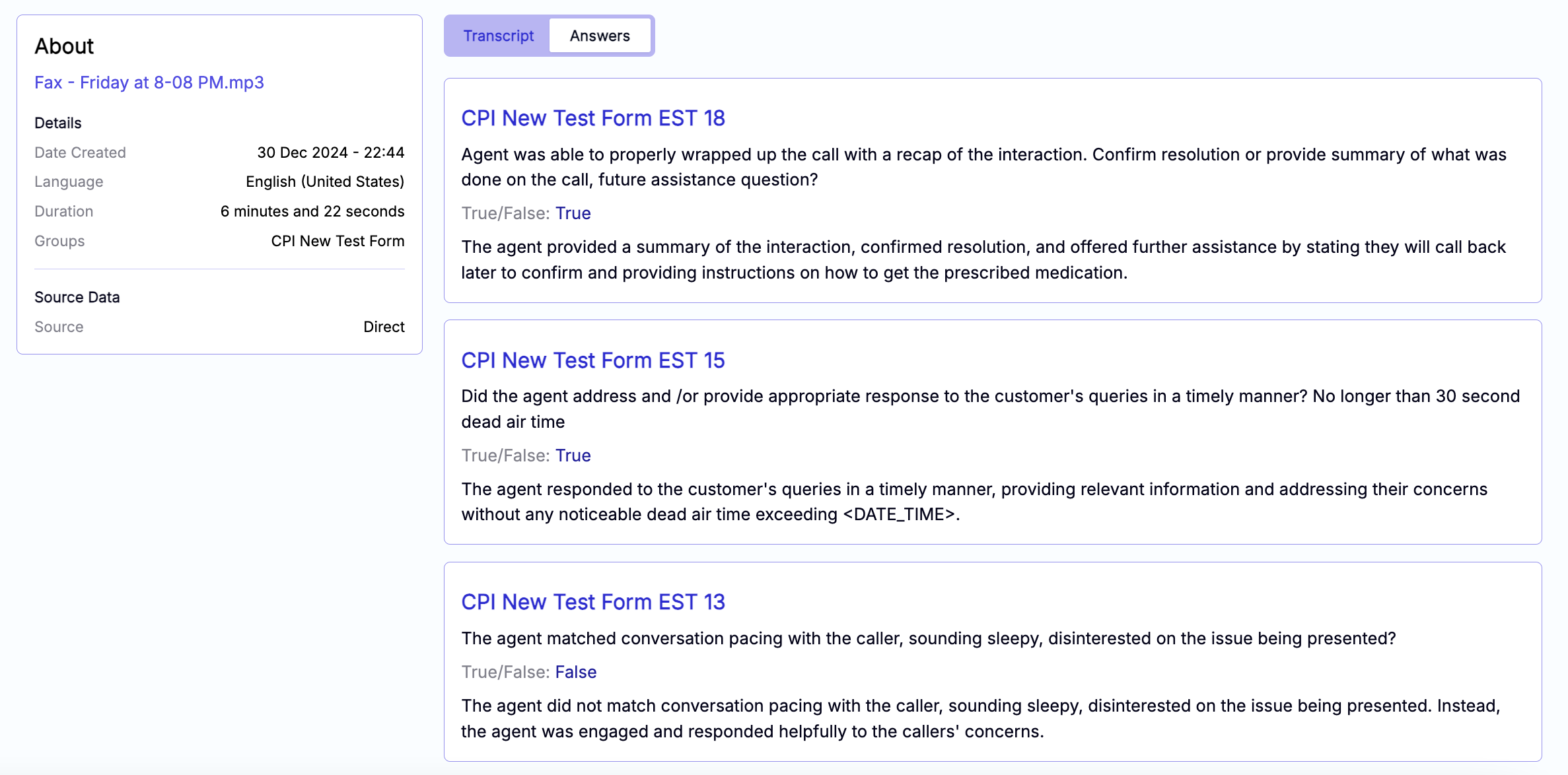Click the CPI New Test Form group name
The height and width of the screenshot is (775, 1568).
coord(338,241)
